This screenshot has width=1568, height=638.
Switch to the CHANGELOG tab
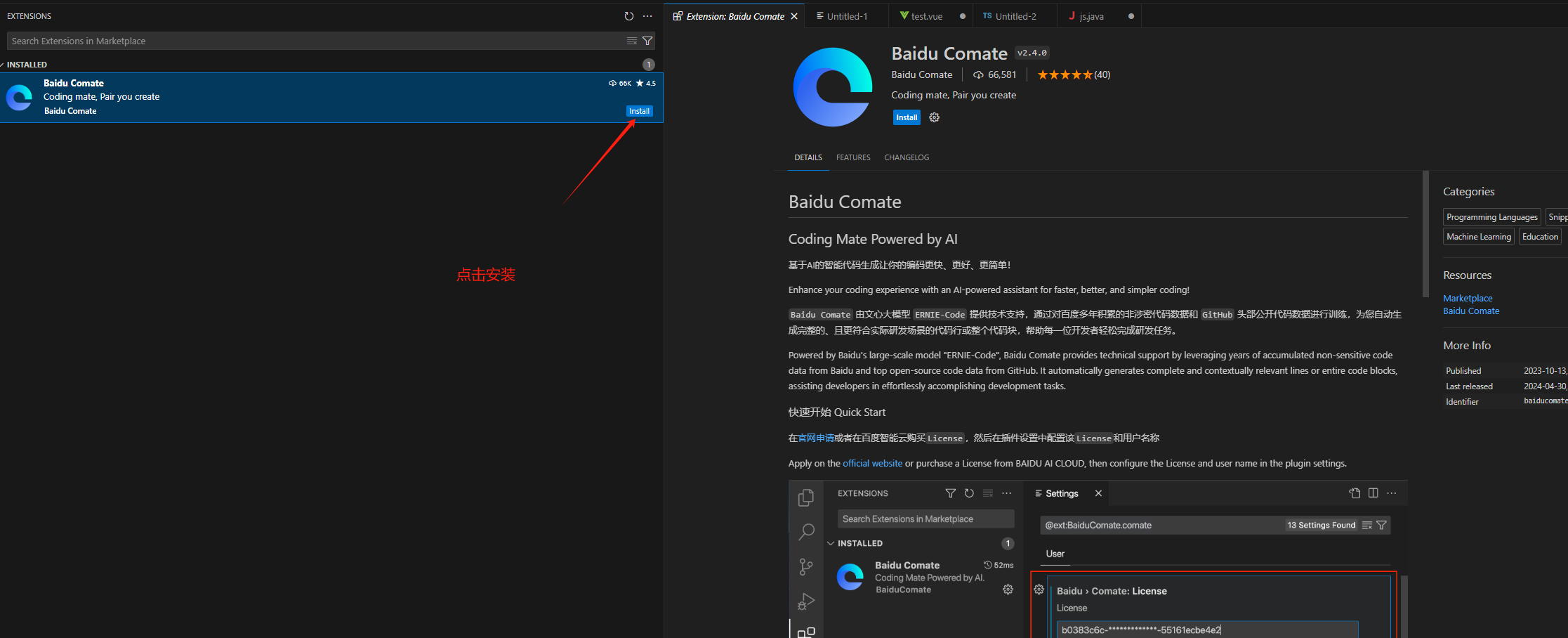[x=907, y=157]
